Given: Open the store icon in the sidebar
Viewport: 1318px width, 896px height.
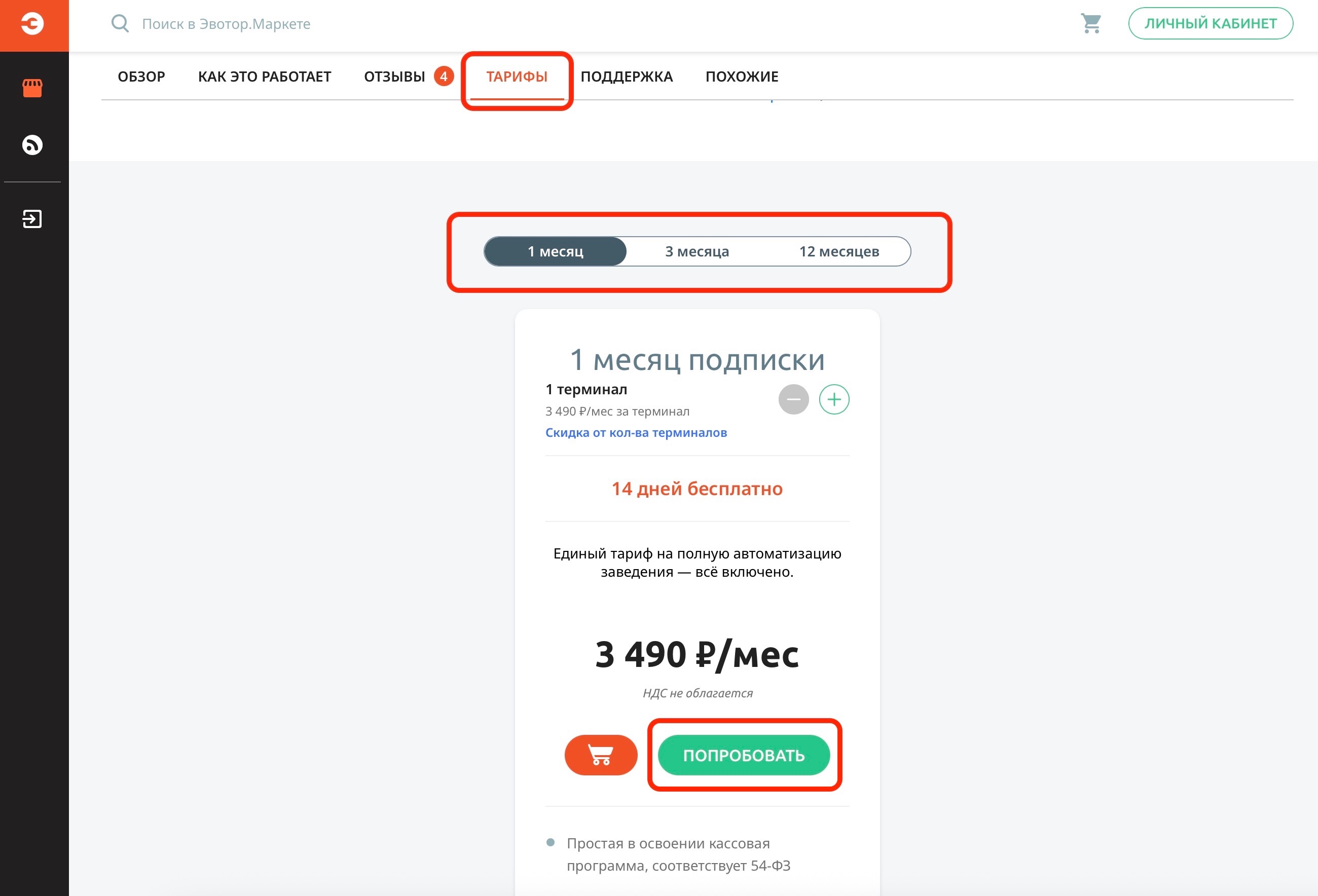Looking at the screenshot, I should click(32, 89).
